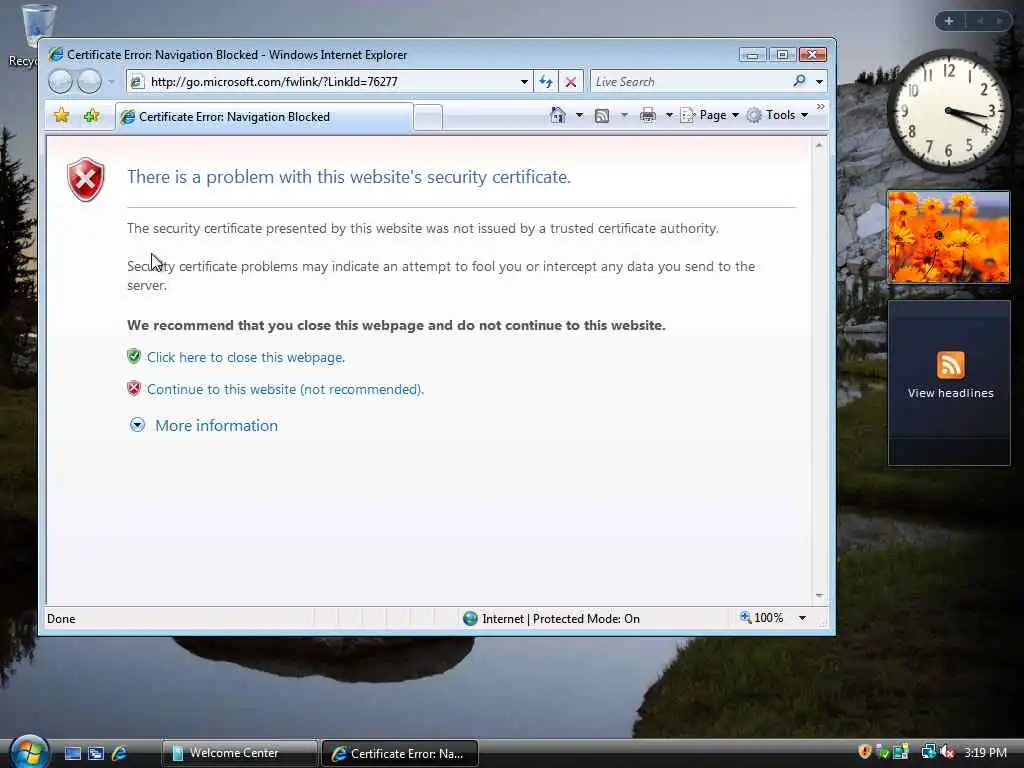The width and height of the screenshot is (1024, 768).
Task: Click the orange RSS feed gadget icon
Action: (950, 364)
